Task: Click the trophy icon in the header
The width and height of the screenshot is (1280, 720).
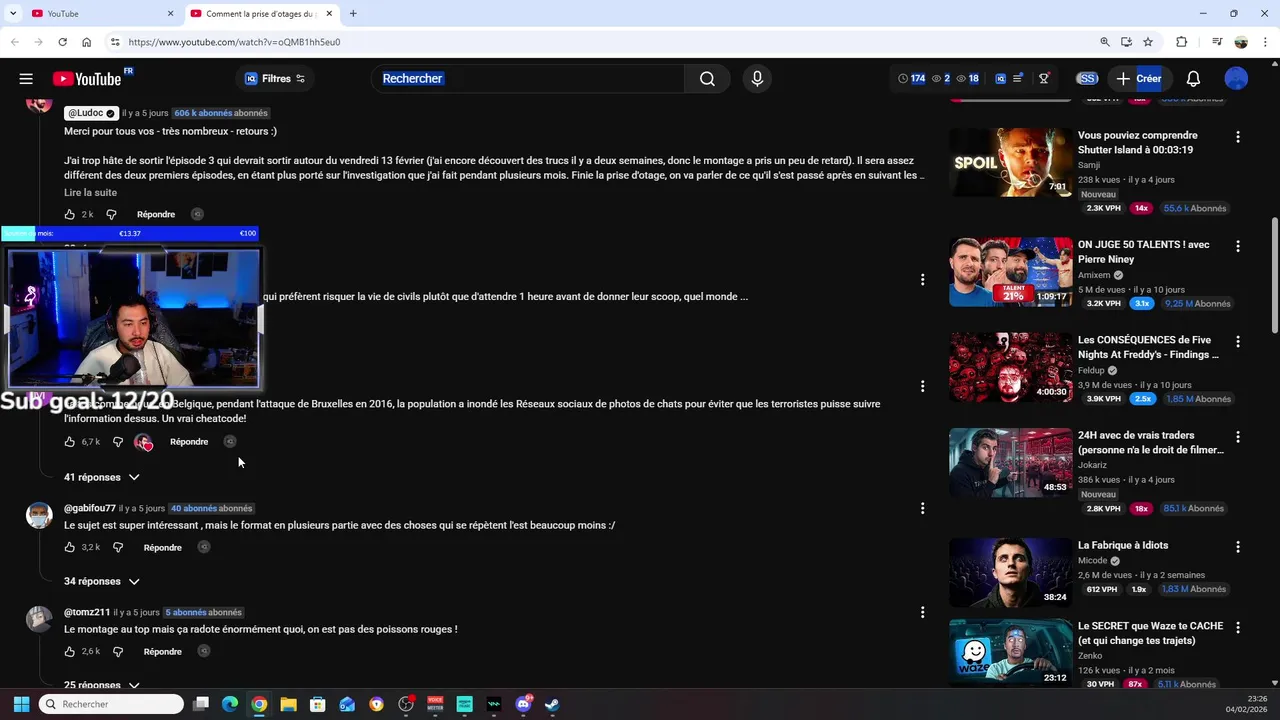Action: click(x=1044, y=78)
